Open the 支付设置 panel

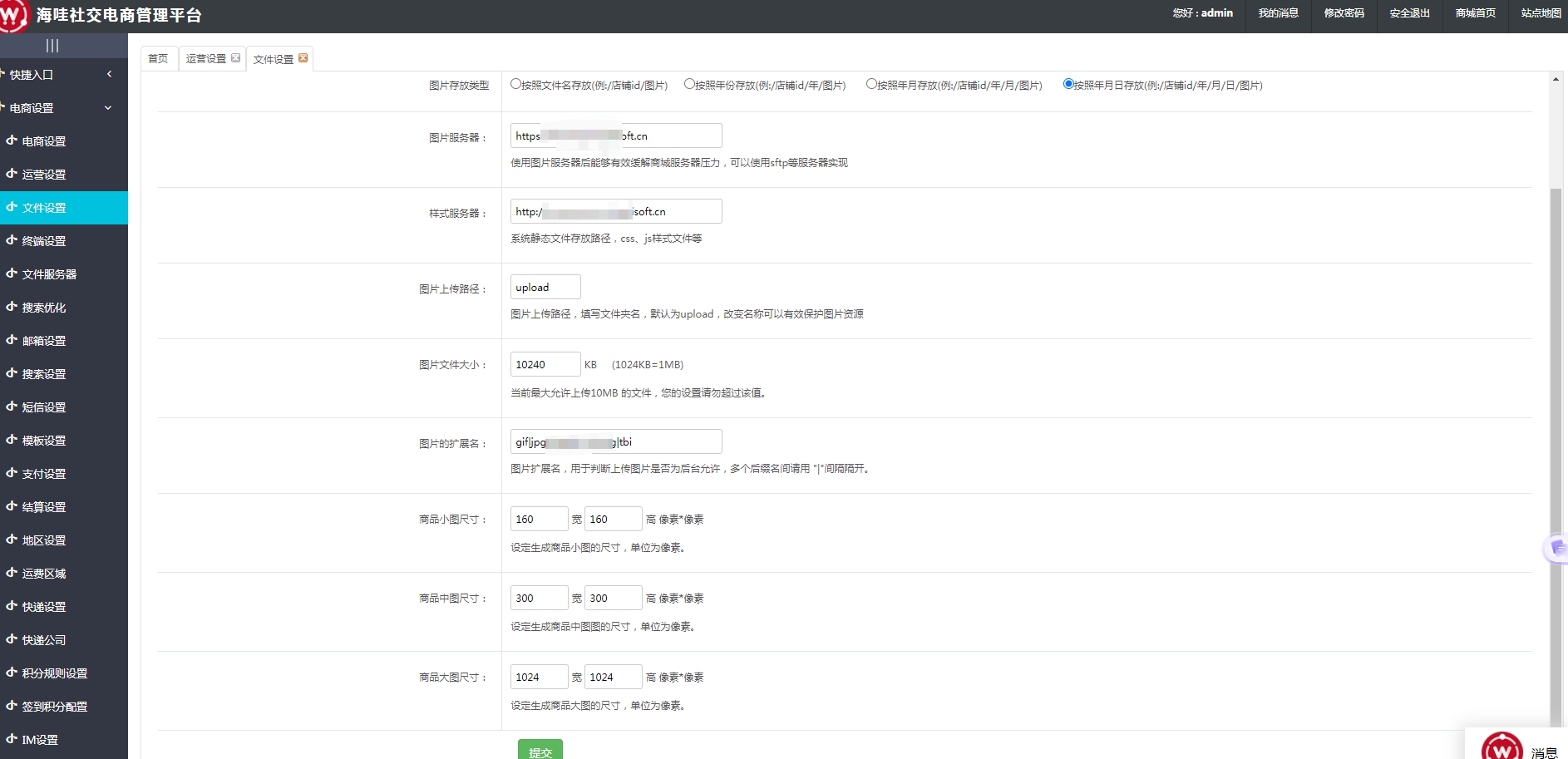pyautogui.click(x=43, y=473)
